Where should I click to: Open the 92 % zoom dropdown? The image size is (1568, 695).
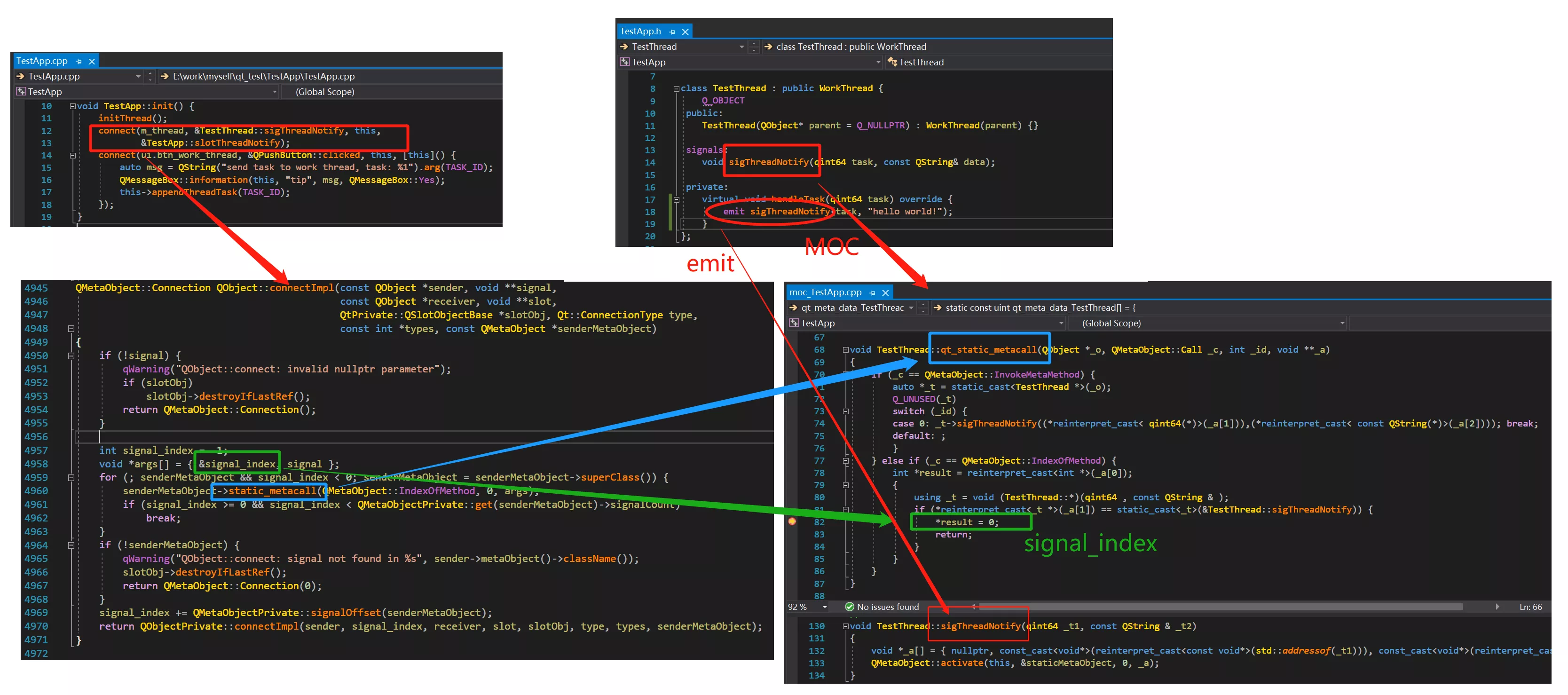(x=825, y=607)
